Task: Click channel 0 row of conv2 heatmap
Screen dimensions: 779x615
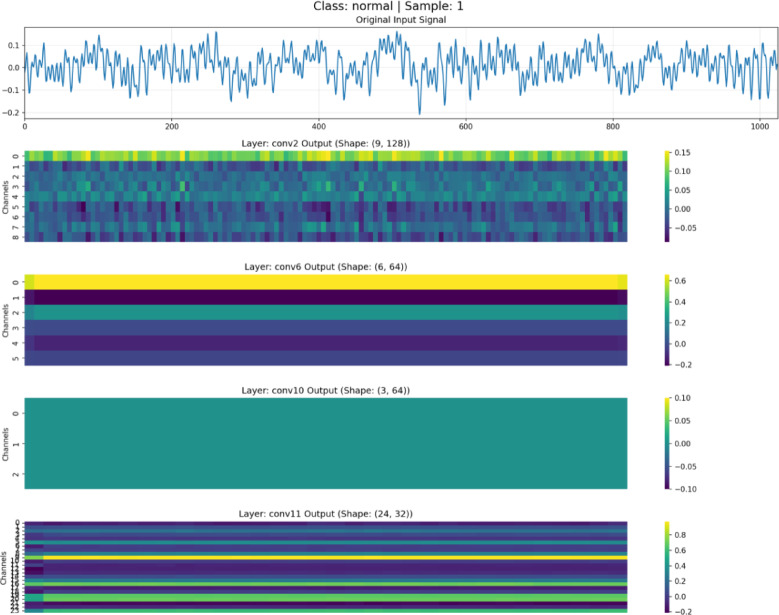Action: coord(326,156)
